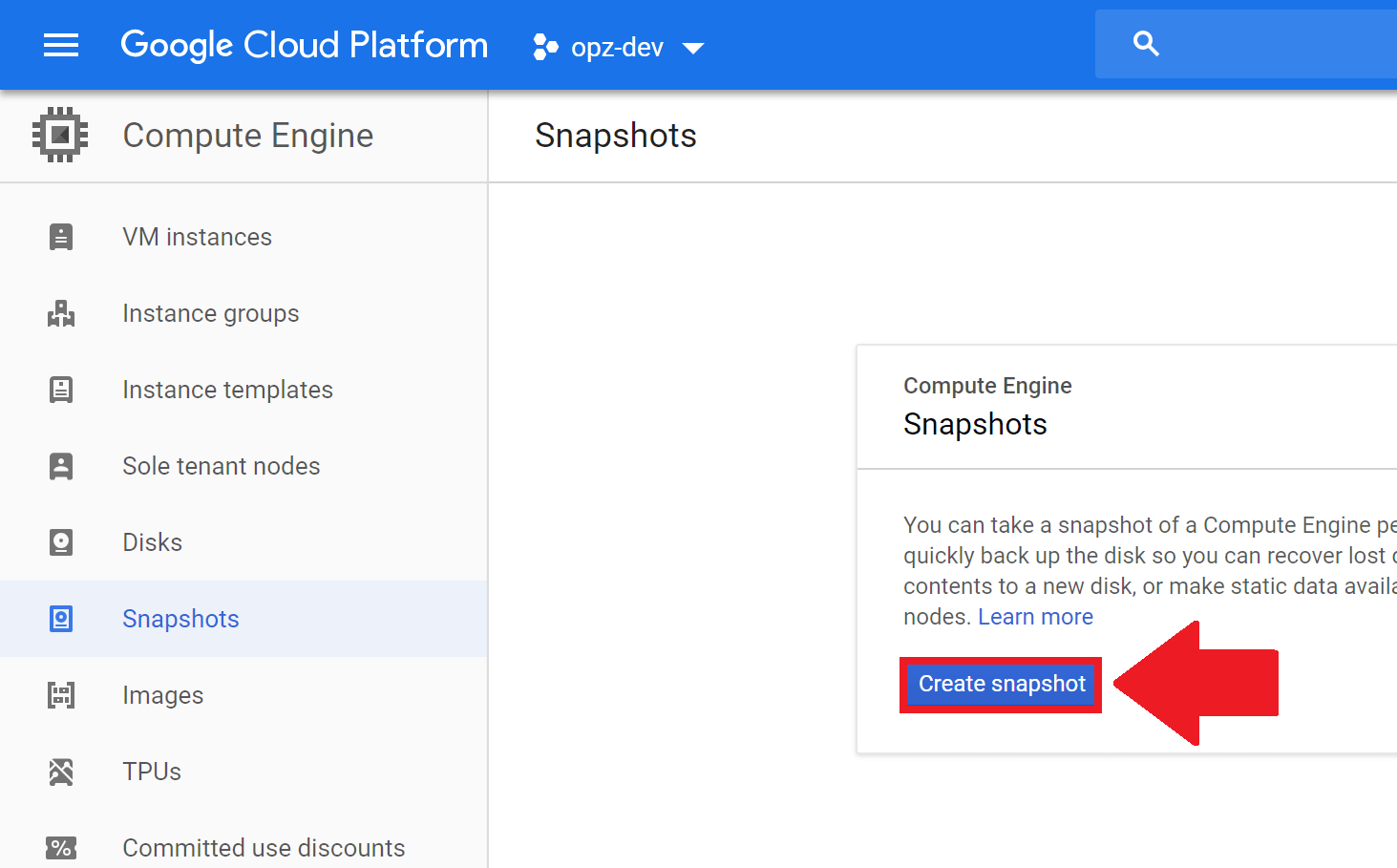Viewport: 1397px width, 868px height.
Task: Click the Disks icon
Action: tap(61, 542)
